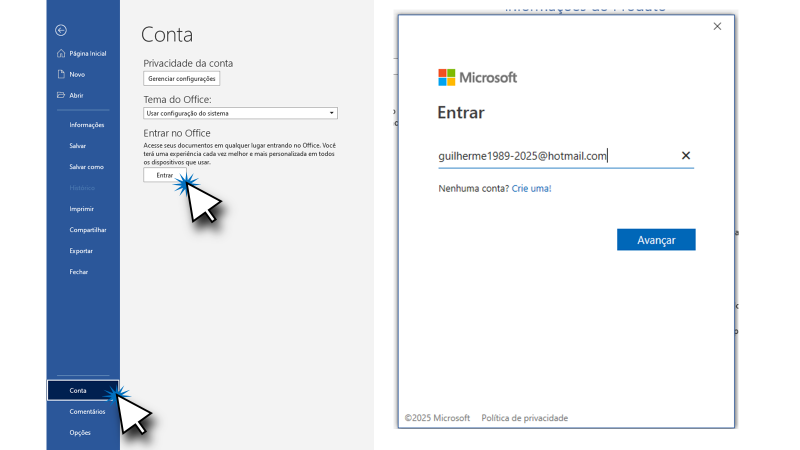Click the Avançar button
800x450 pixels.
coord(656,240)
